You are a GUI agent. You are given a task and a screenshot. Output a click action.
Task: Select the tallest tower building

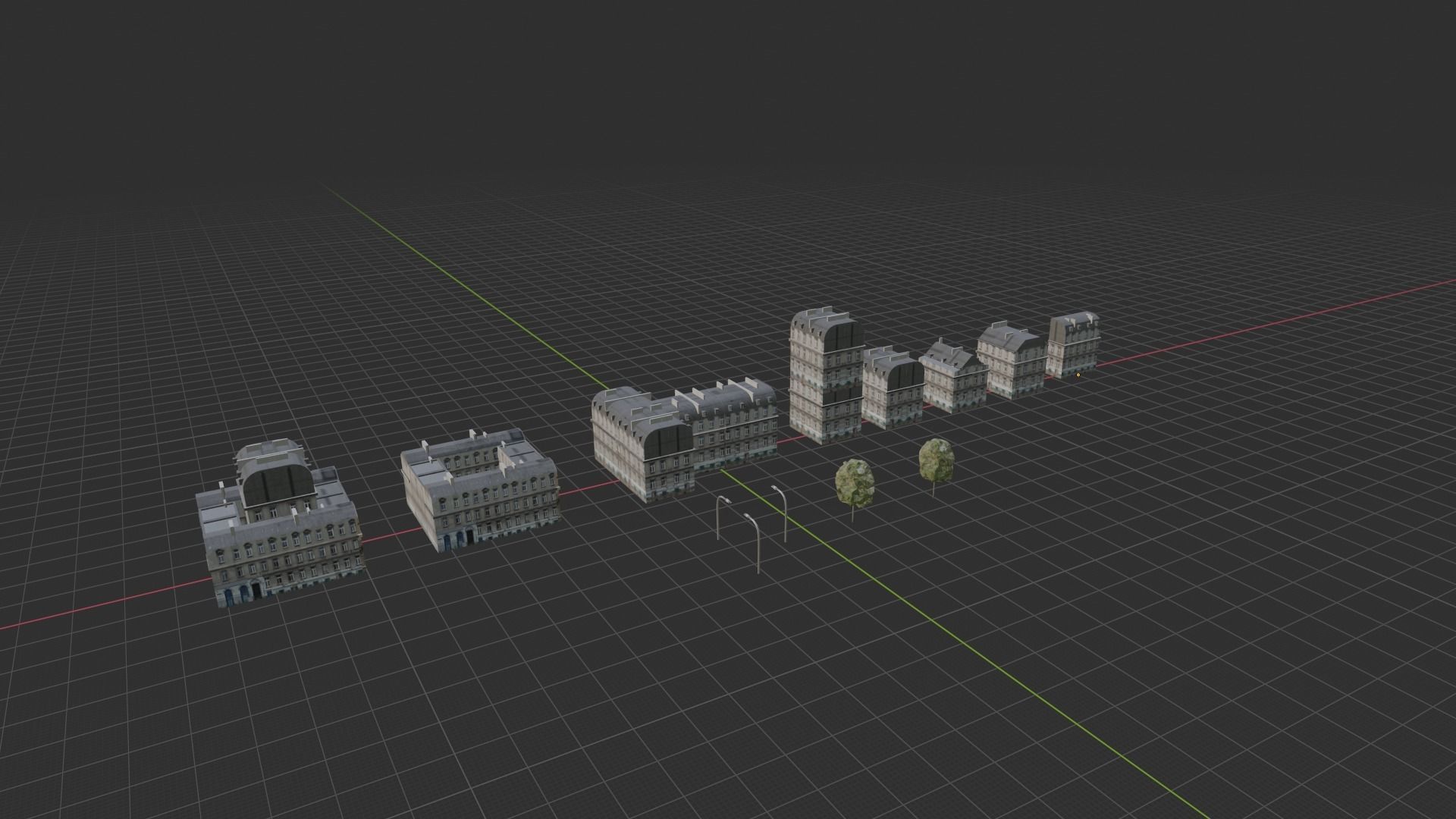[x=826, y=375]
